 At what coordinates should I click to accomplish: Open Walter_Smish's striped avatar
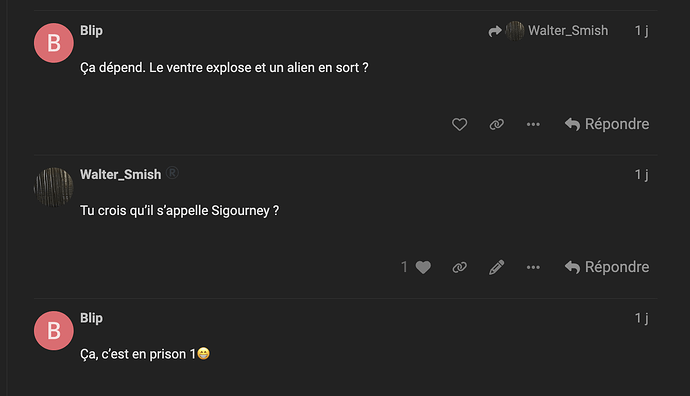coord(54,187)
